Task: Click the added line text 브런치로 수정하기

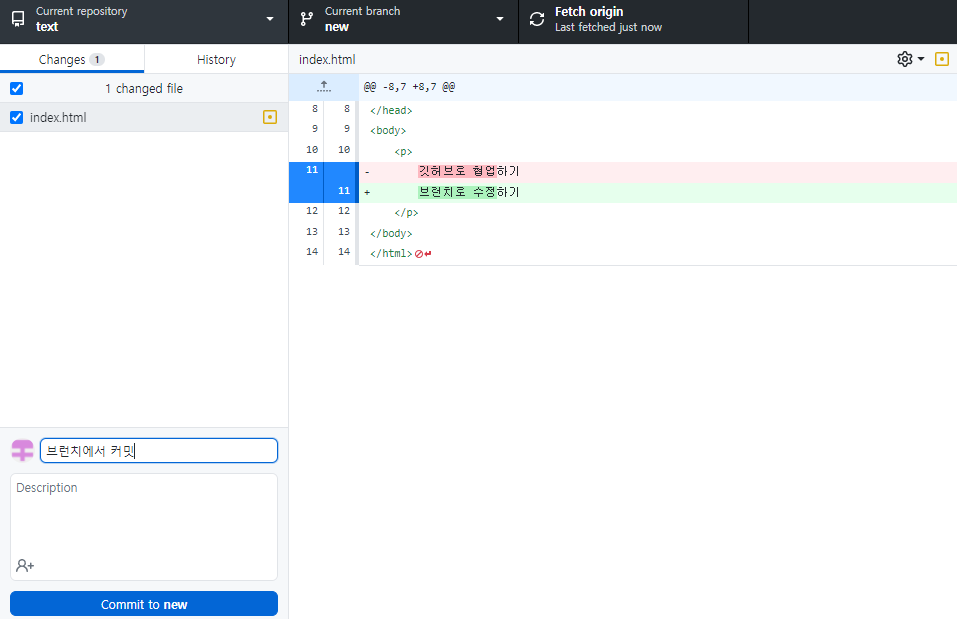Action: click(469, 192)
